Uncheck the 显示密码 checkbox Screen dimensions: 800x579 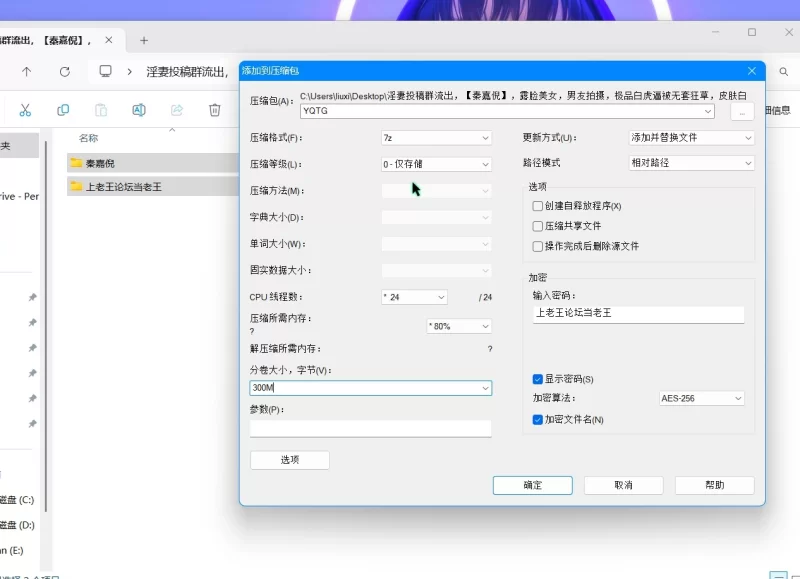[x=538, y=379]
